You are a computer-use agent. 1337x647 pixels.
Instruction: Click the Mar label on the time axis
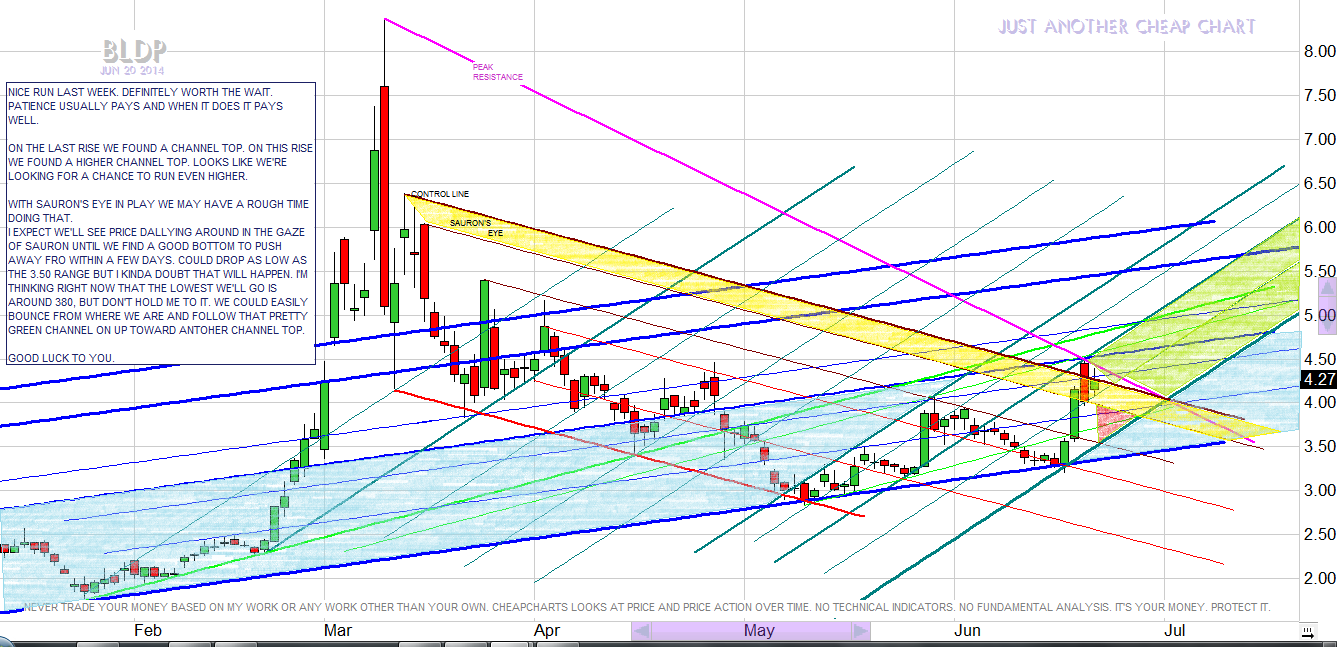tap(338, 631)
